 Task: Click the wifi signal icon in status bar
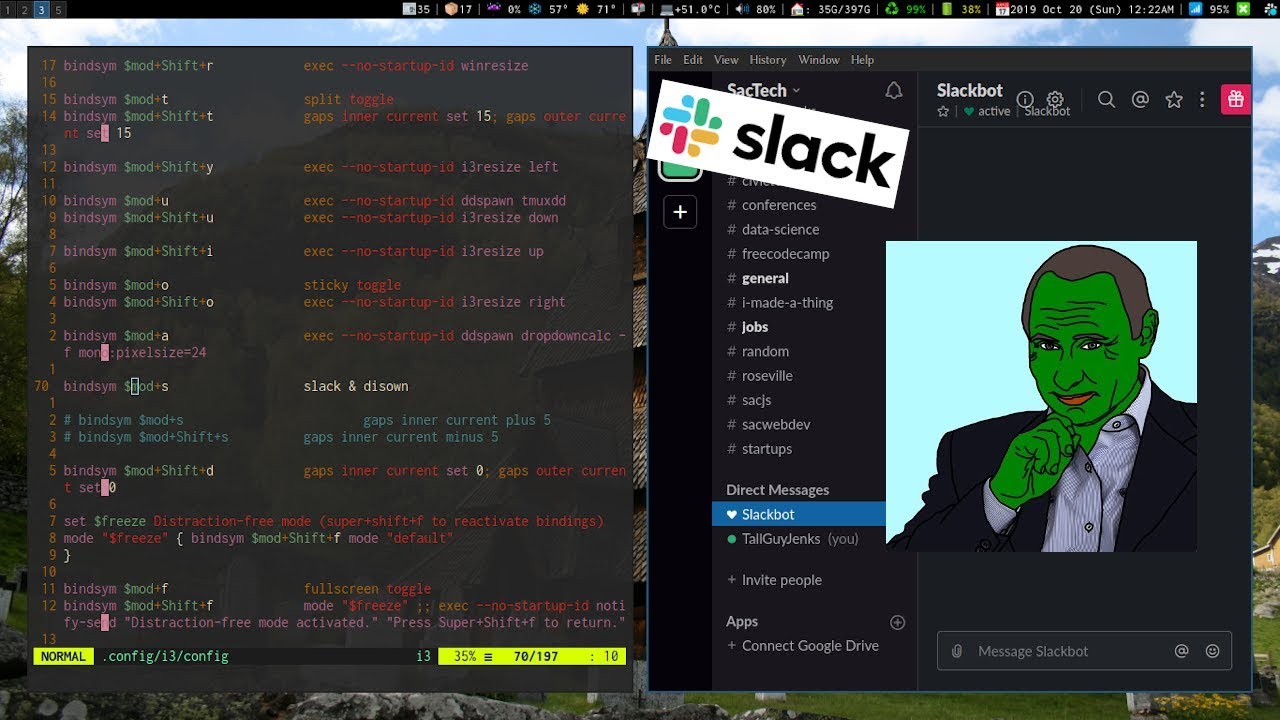(x=1195, y=9)
